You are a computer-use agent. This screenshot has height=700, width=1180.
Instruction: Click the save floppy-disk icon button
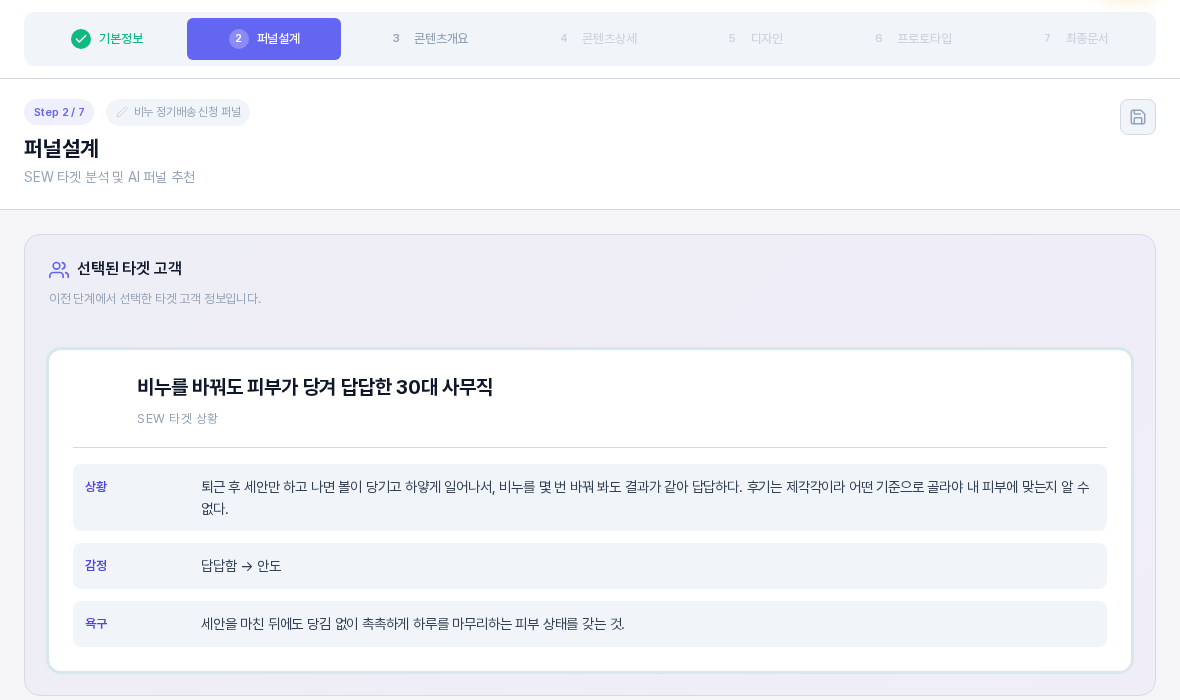[x=1137, y=117]
